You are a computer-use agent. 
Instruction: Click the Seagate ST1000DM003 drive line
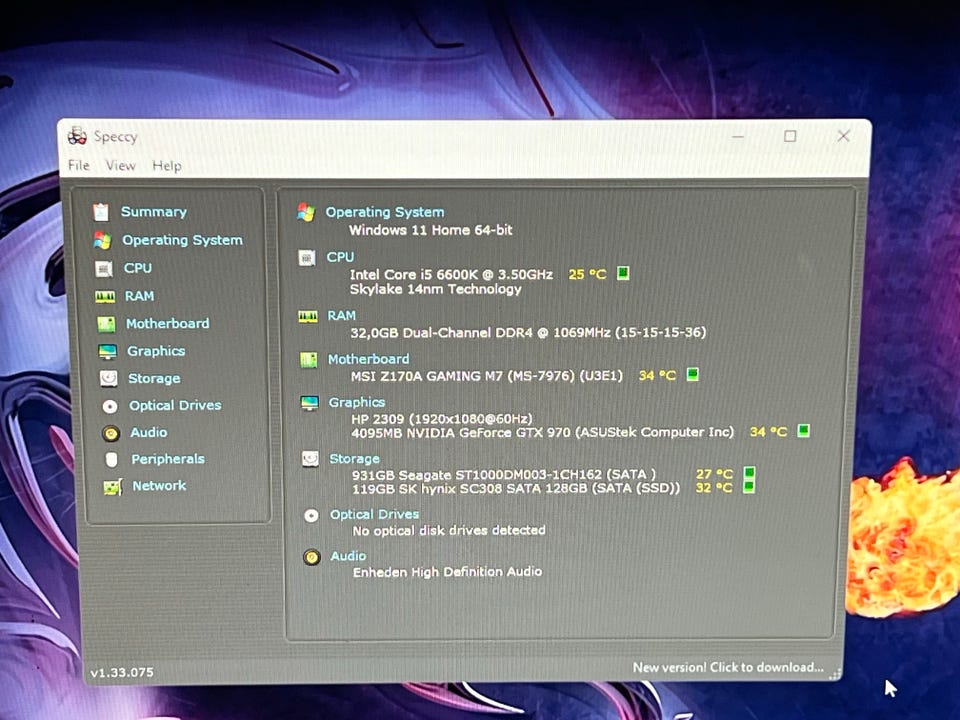click(x=504, y=474)
